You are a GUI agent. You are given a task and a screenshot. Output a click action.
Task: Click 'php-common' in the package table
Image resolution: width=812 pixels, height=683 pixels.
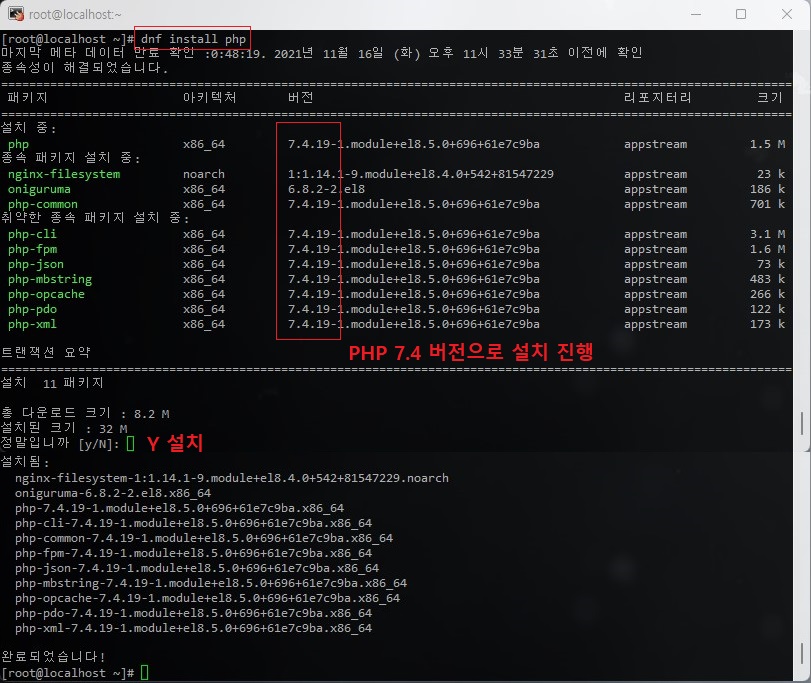pyautogui.click(x=42, y=204)
